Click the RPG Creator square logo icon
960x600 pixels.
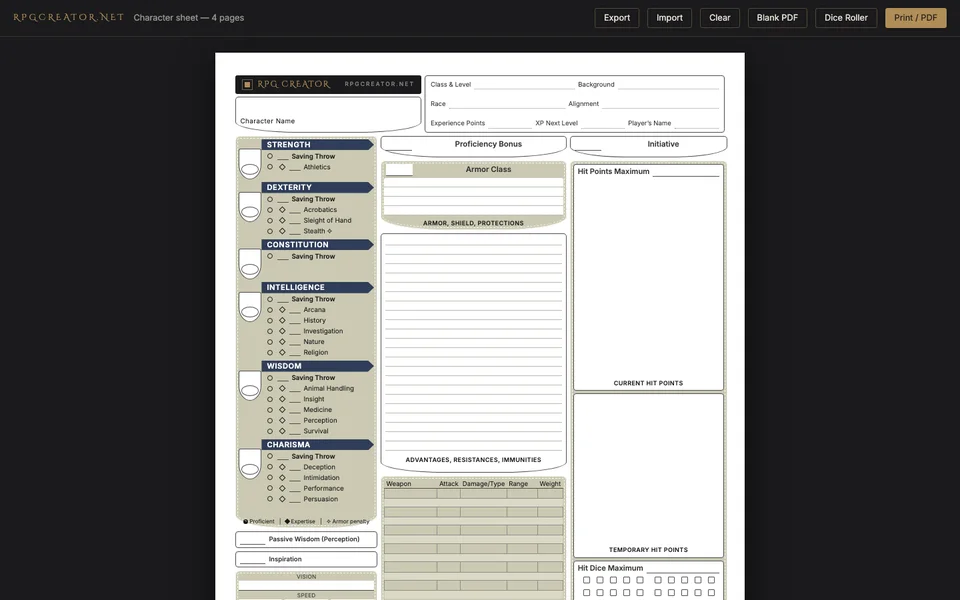(x=247, y=84)
